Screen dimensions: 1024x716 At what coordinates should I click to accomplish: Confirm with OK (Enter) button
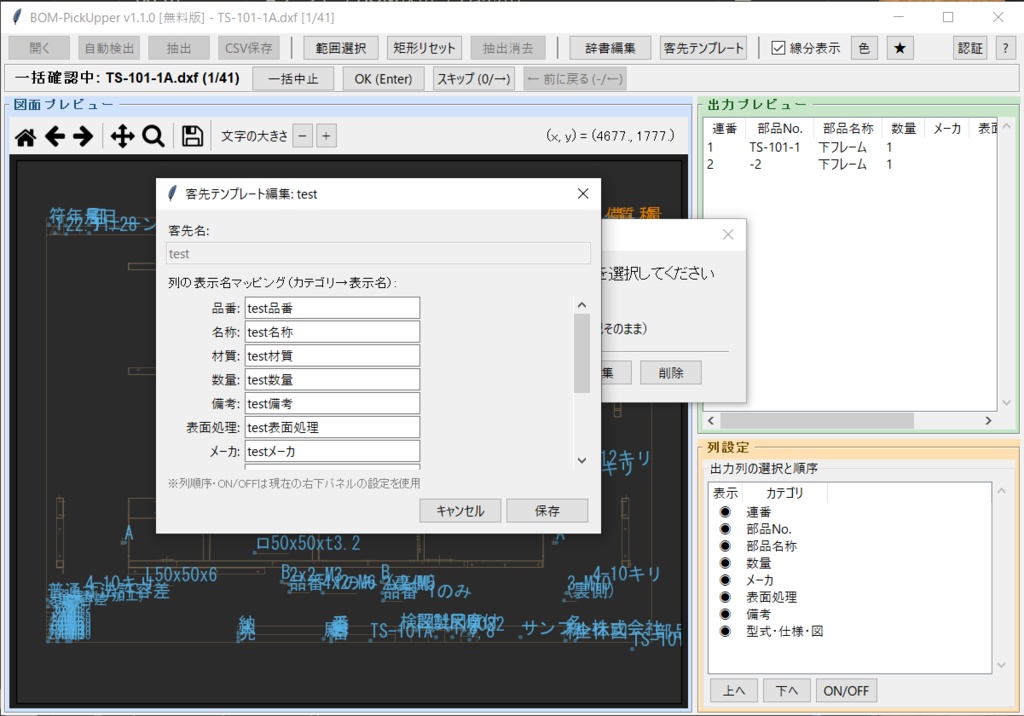click(x=383, y=79)
